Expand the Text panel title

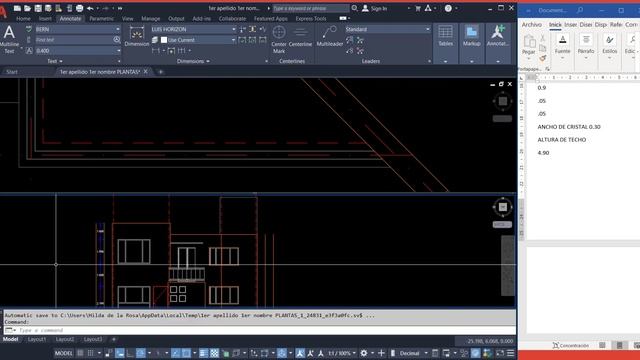[x=55, y=61]
